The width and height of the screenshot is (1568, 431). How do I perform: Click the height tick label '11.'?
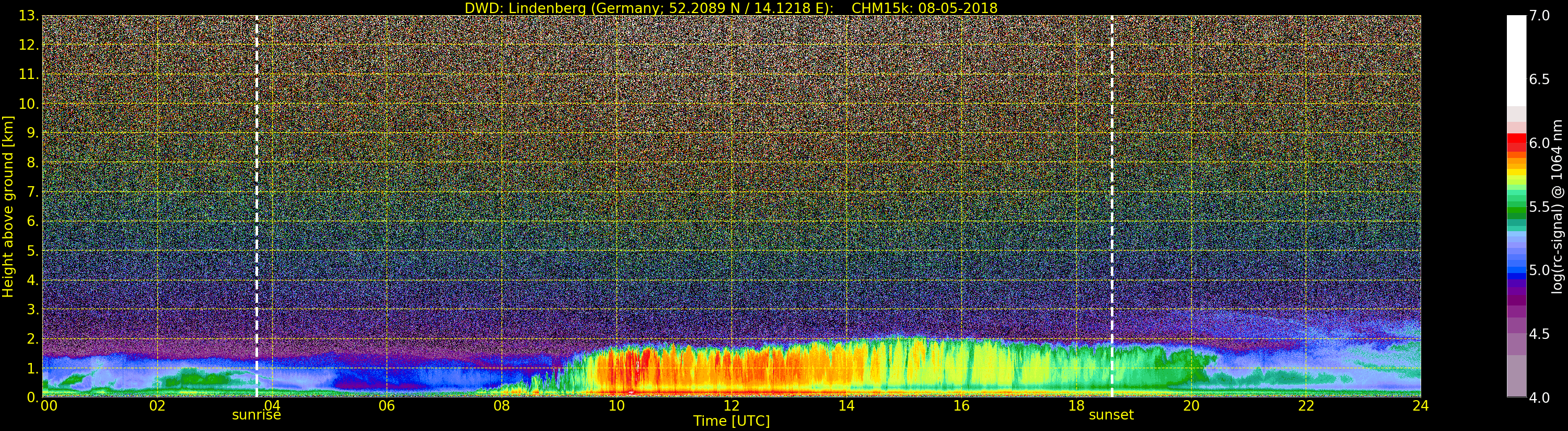pyautogui.click(x=29, y=74)
